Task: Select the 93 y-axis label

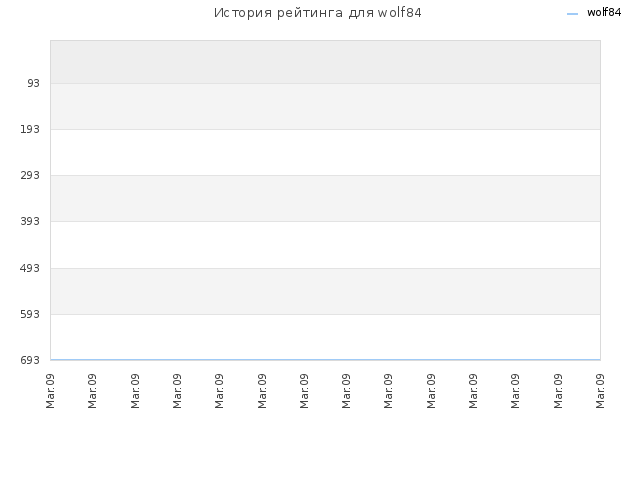Action: click(33, 83)
